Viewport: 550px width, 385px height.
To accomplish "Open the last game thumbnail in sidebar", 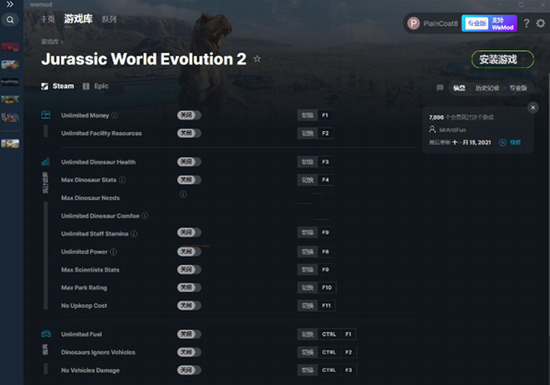I will 10,143.
